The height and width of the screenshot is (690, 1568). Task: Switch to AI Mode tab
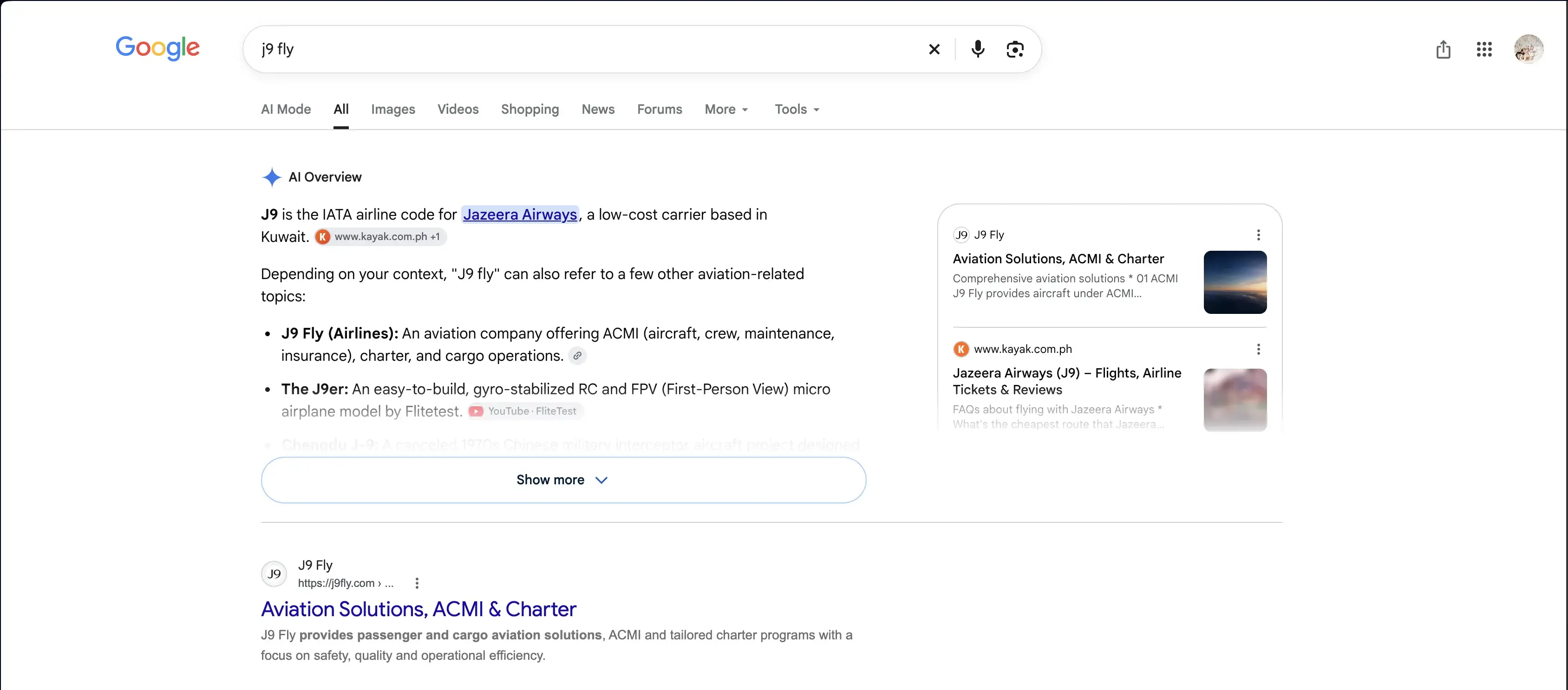pos(286,110)
